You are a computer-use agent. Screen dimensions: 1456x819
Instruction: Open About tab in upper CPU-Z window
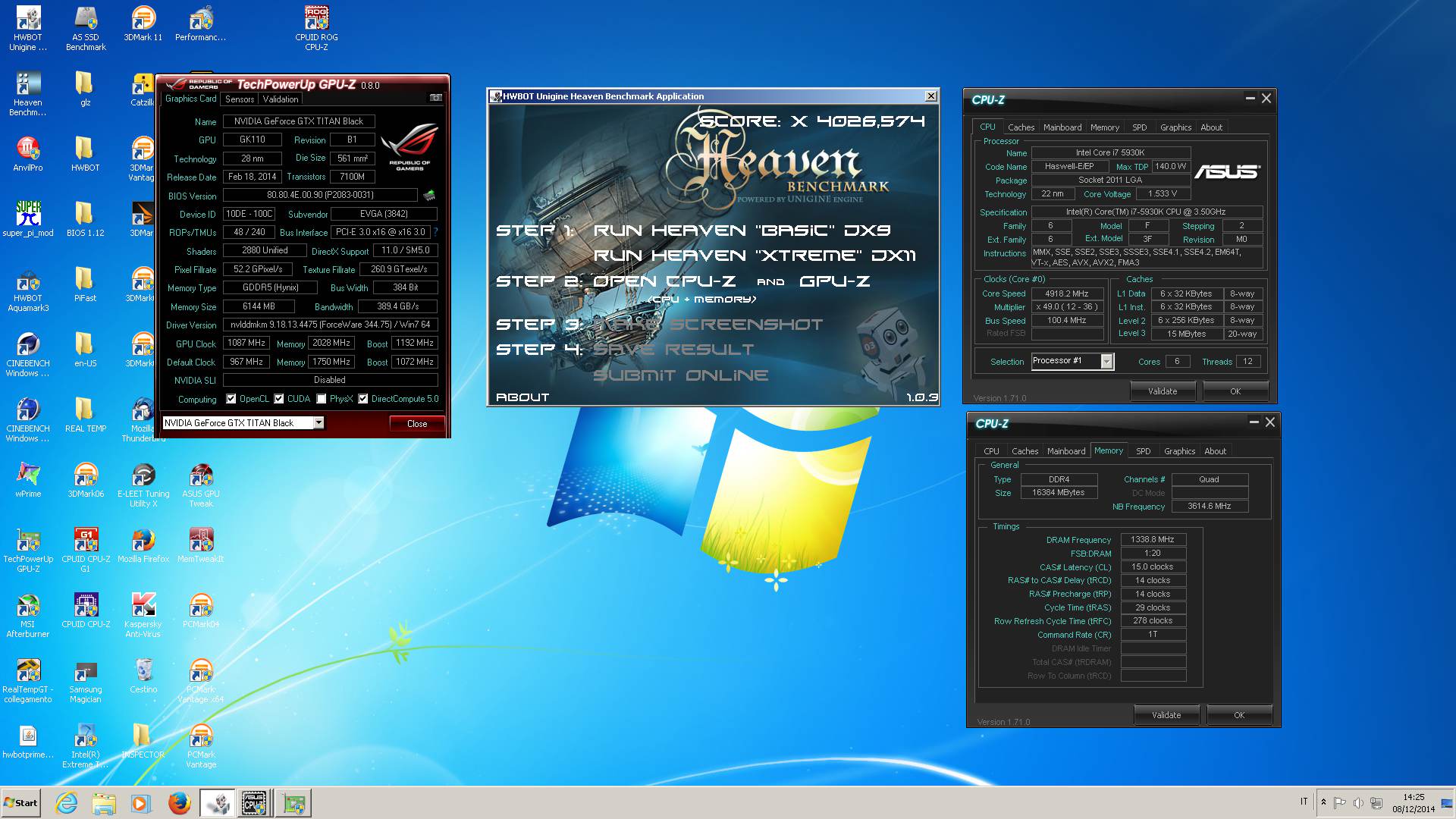pos(1211,127)
